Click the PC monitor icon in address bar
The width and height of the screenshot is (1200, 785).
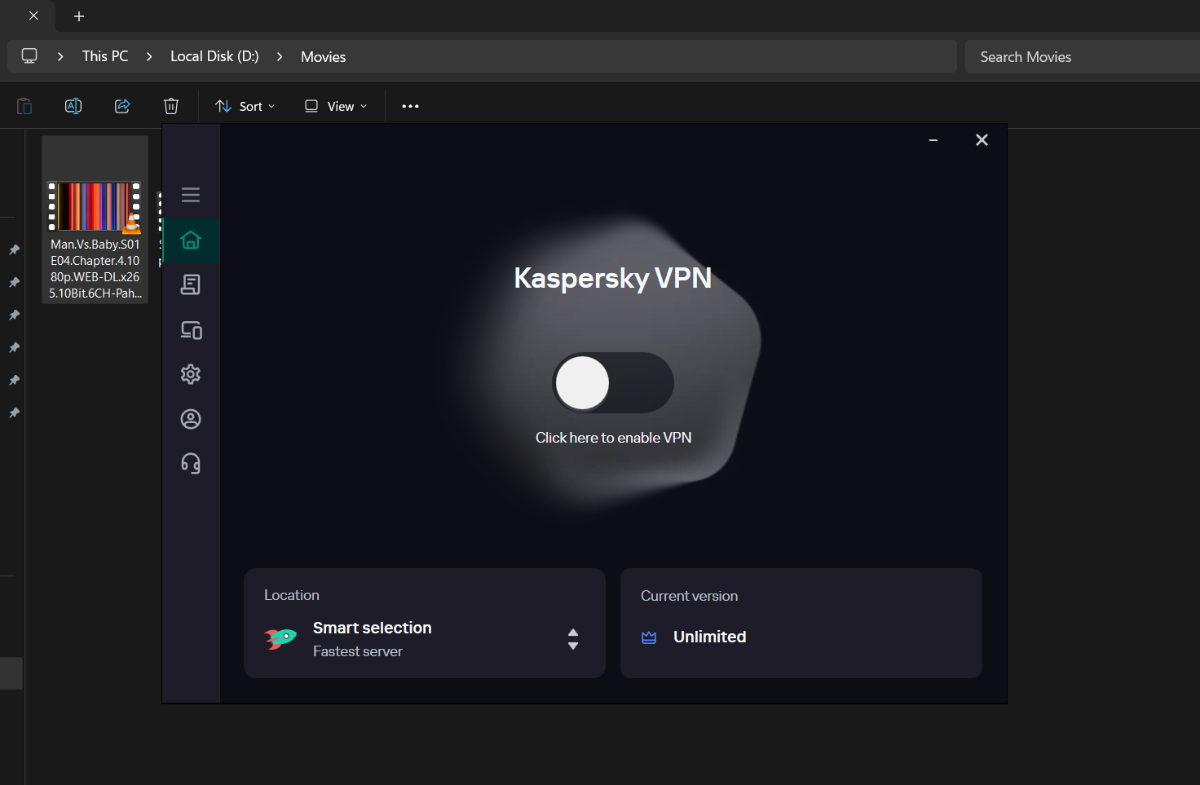coord(30,56)
